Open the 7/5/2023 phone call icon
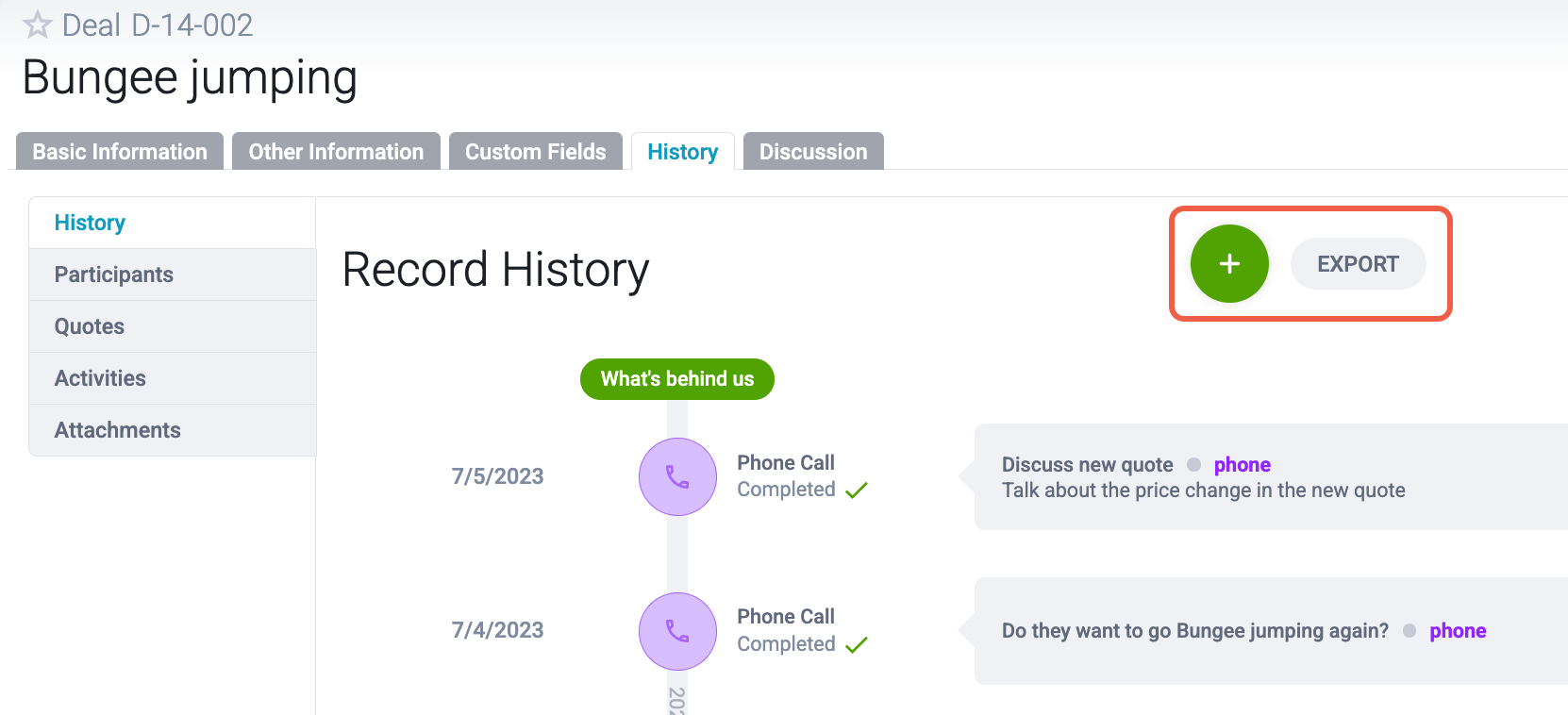This screenshot has width=1568, height=715. coord(677,476)
